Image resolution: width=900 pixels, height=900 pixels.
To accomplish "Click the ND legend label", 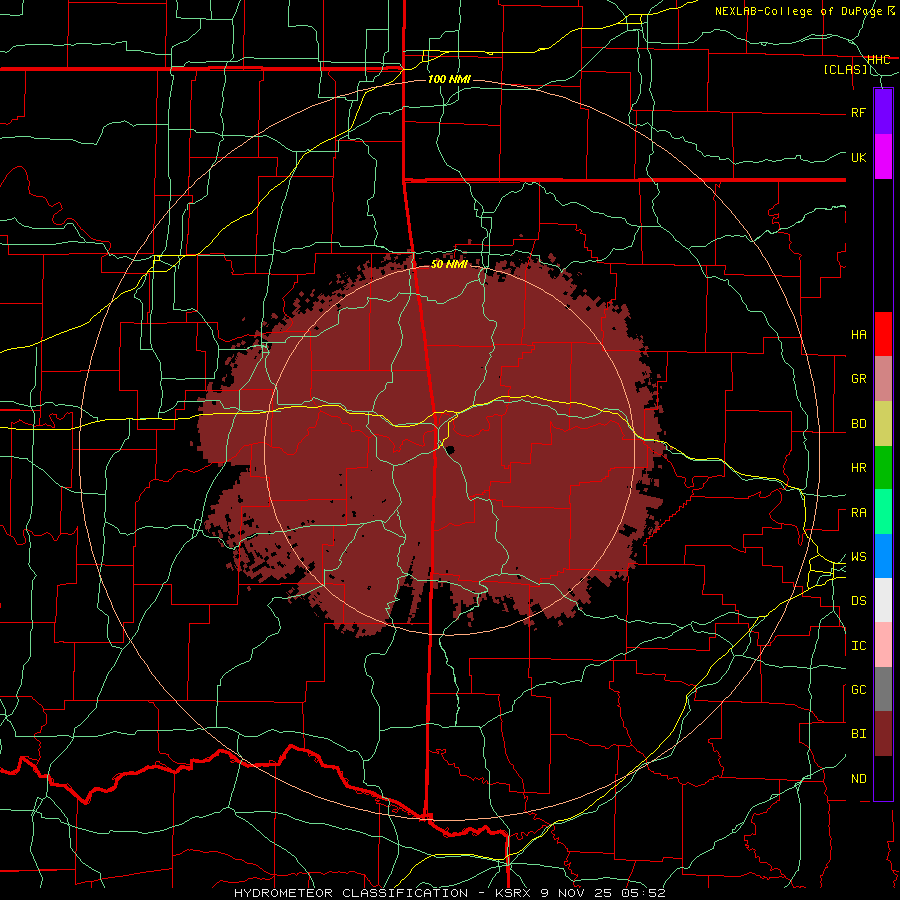I will (858, 779).
